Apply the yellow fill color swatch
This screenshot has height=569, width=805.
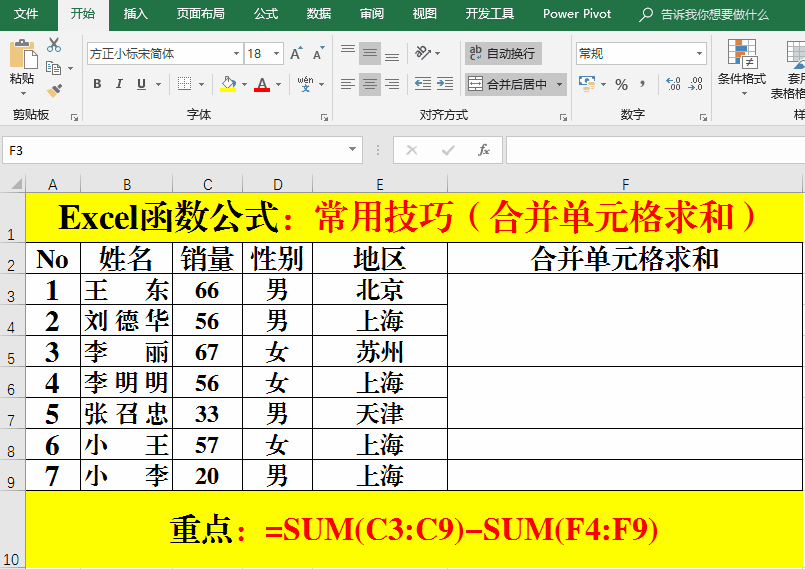(x=228, y=85)
